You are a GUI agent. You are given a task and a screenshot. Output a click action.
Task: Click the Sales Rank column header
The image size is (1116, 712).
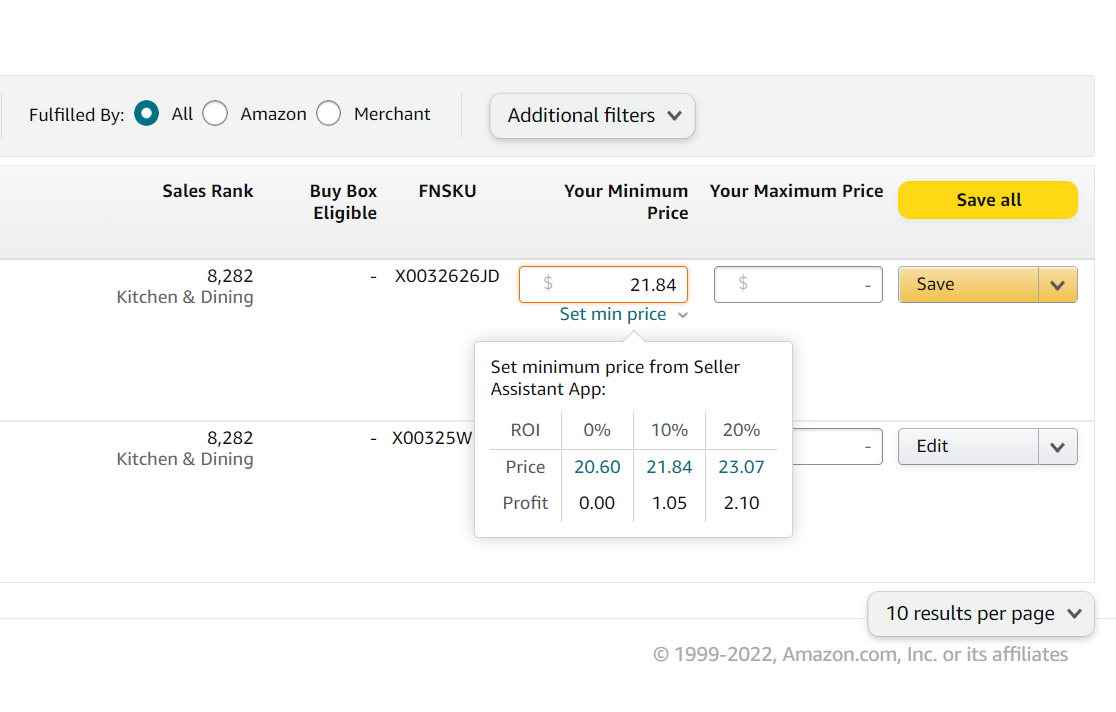pos(207,191)
